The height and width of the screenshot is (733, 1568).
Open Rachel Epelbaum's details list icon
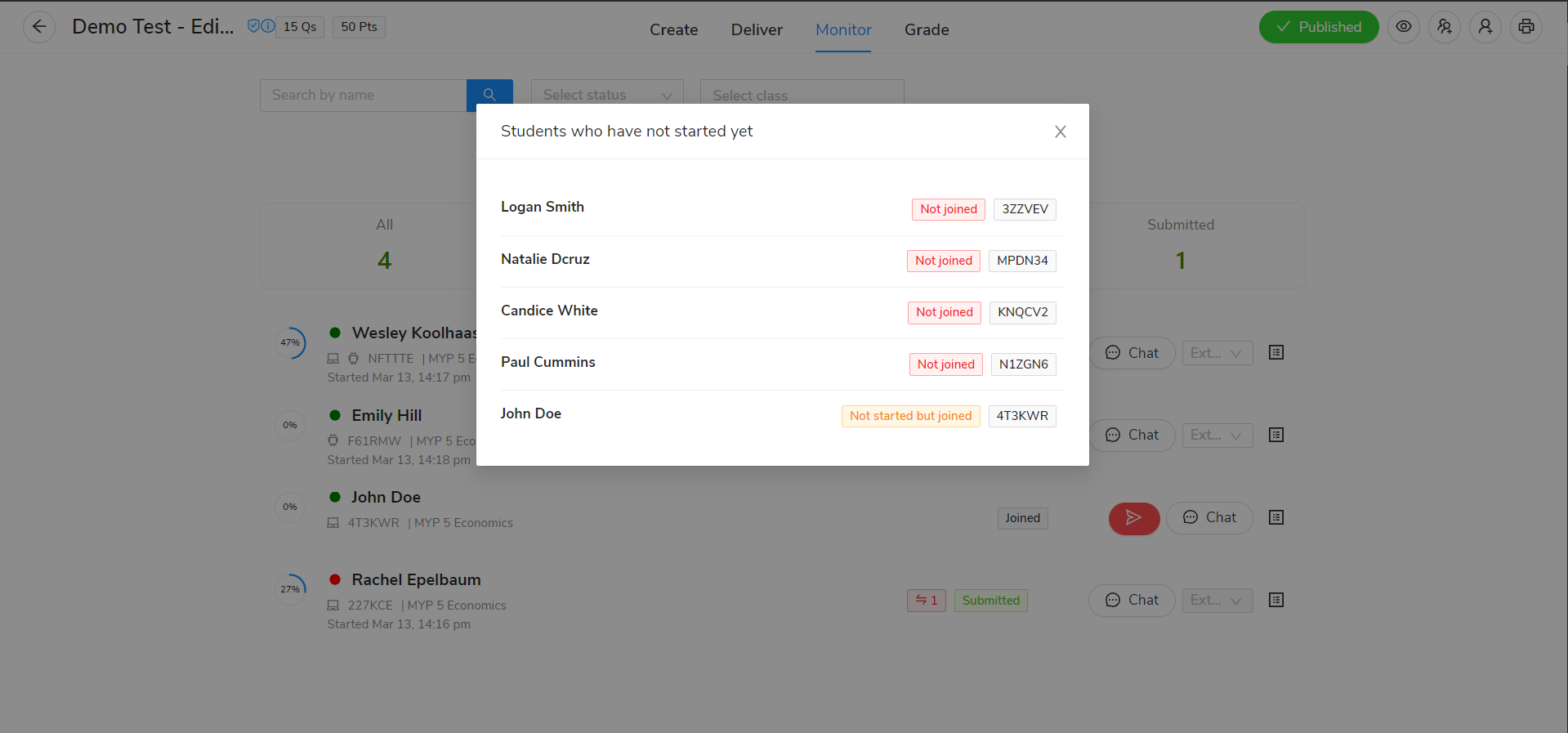tap(1275, 601)
